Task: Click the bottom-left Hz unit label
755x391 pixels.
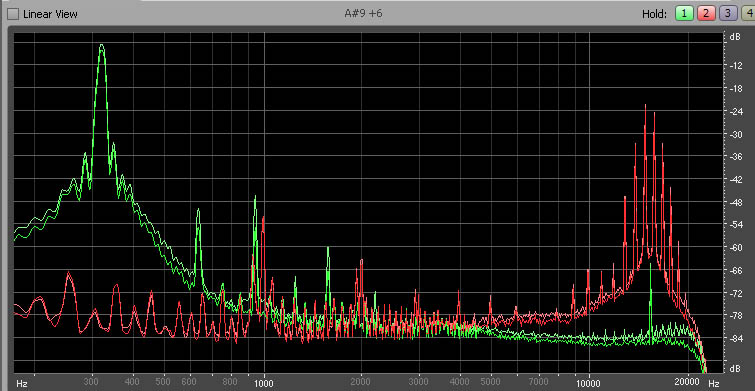Action: tap(22, 384)
